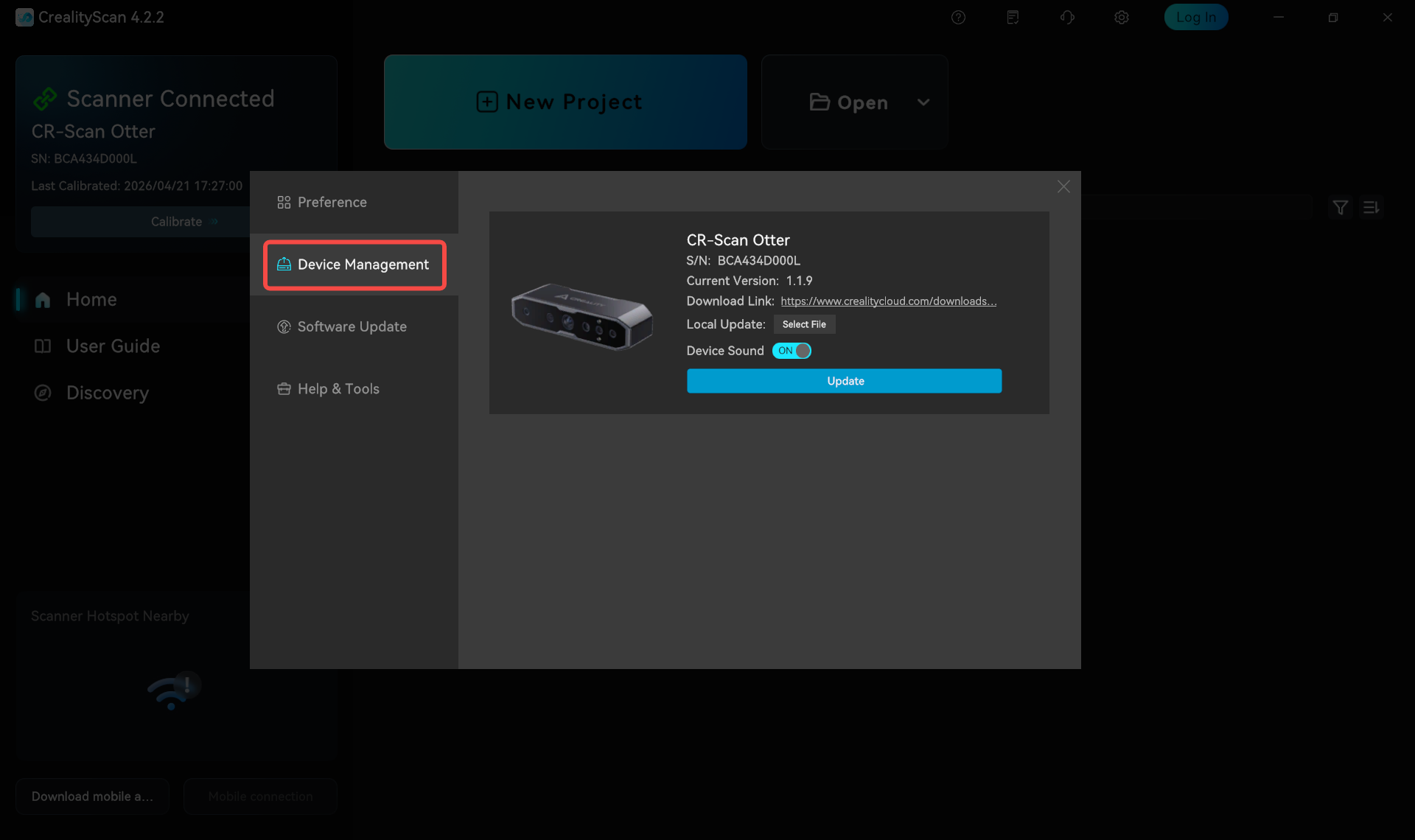
Task: Open the feedback note icon in title bar
Action: [x=1013, y=17]
